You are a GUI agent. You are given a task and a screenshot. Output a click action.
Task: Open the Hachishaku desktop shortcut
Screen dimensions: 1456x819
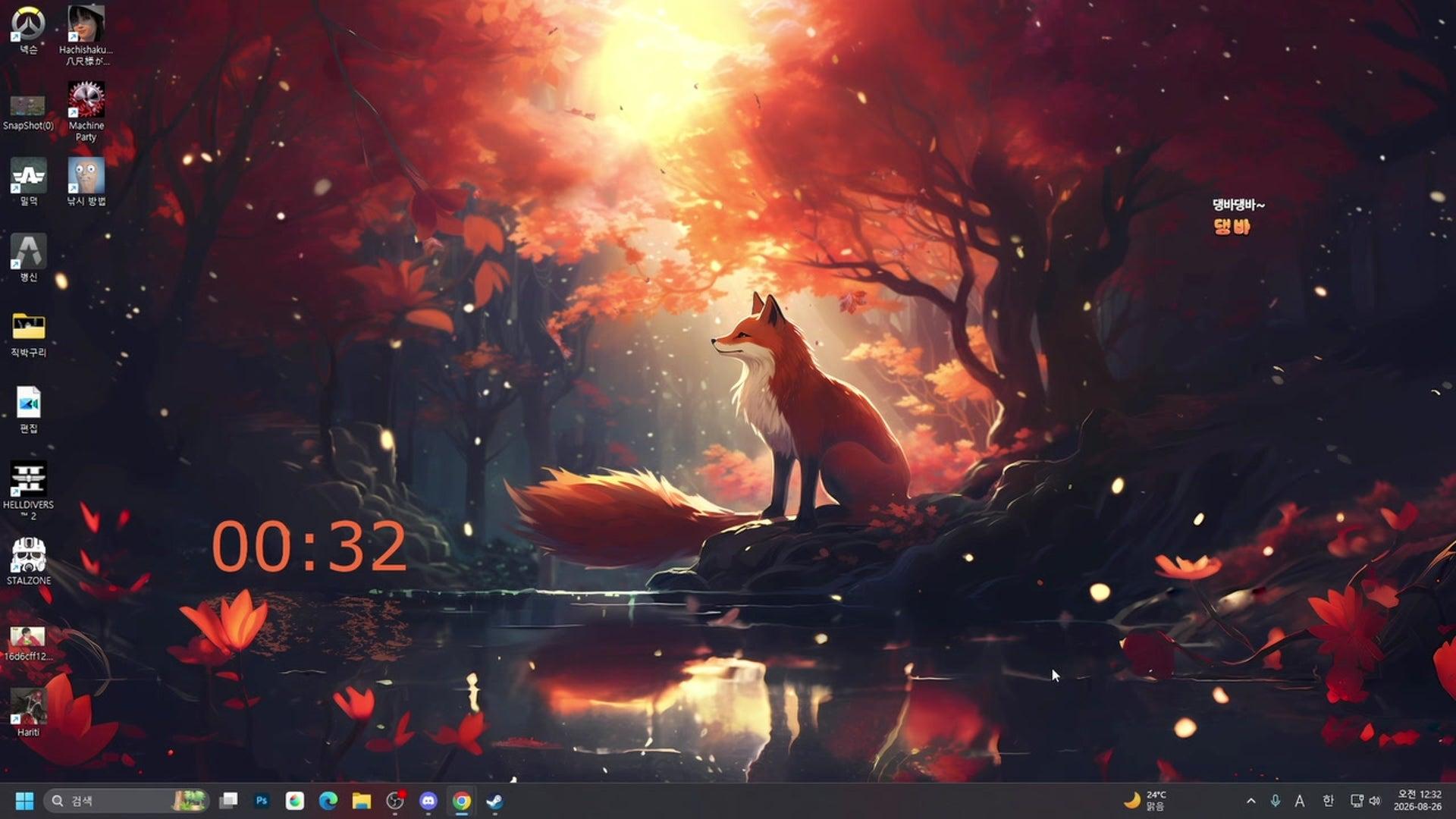pos(86,35)
